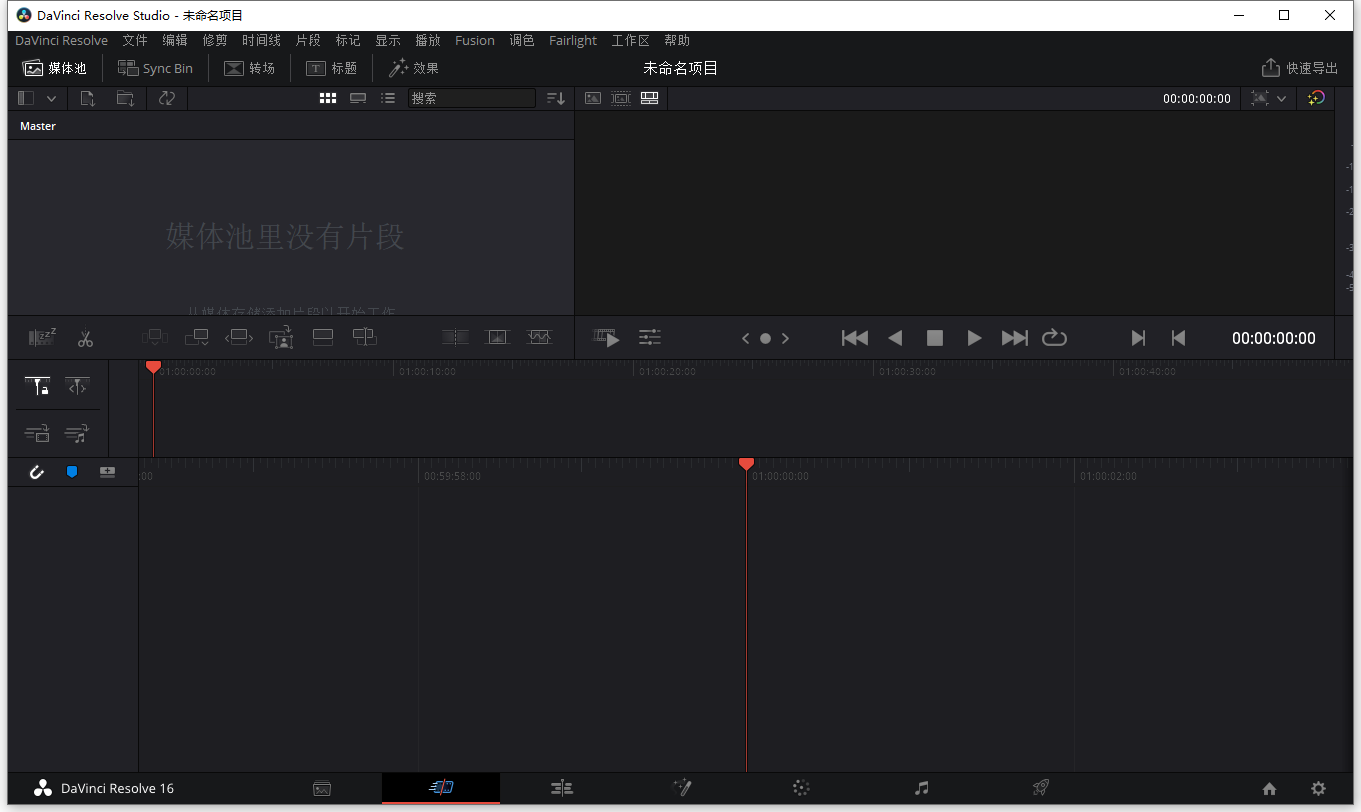1361x812 pixels.
Task: Open the 时间线 menu
Action: [261, 40]
